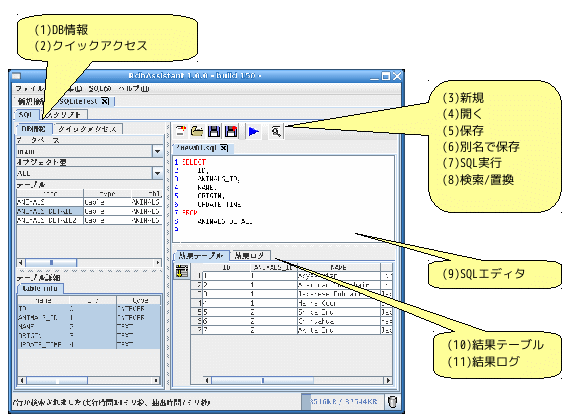Viewport: 564px width, 417px height.
Task: Save the SQL file with floppy icon
Action: (214, 131)
